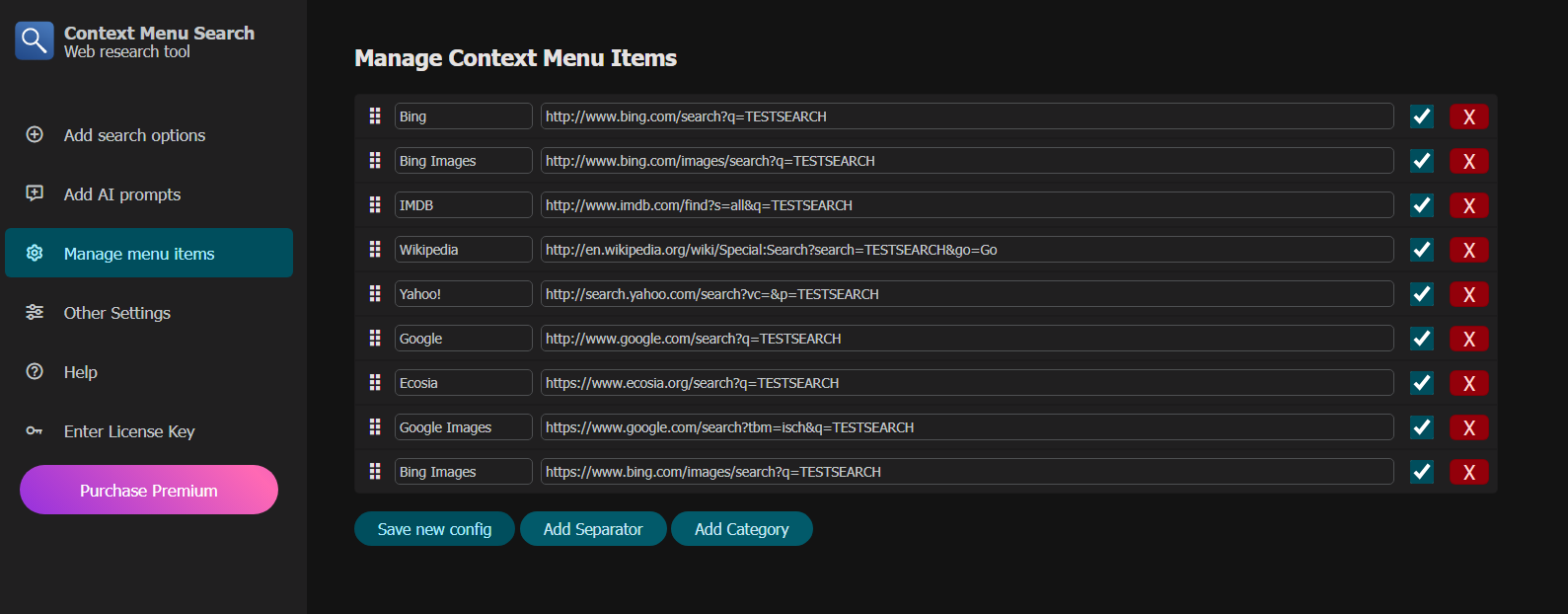Click the plus icon beside Add search options

[x=35, y=134]
